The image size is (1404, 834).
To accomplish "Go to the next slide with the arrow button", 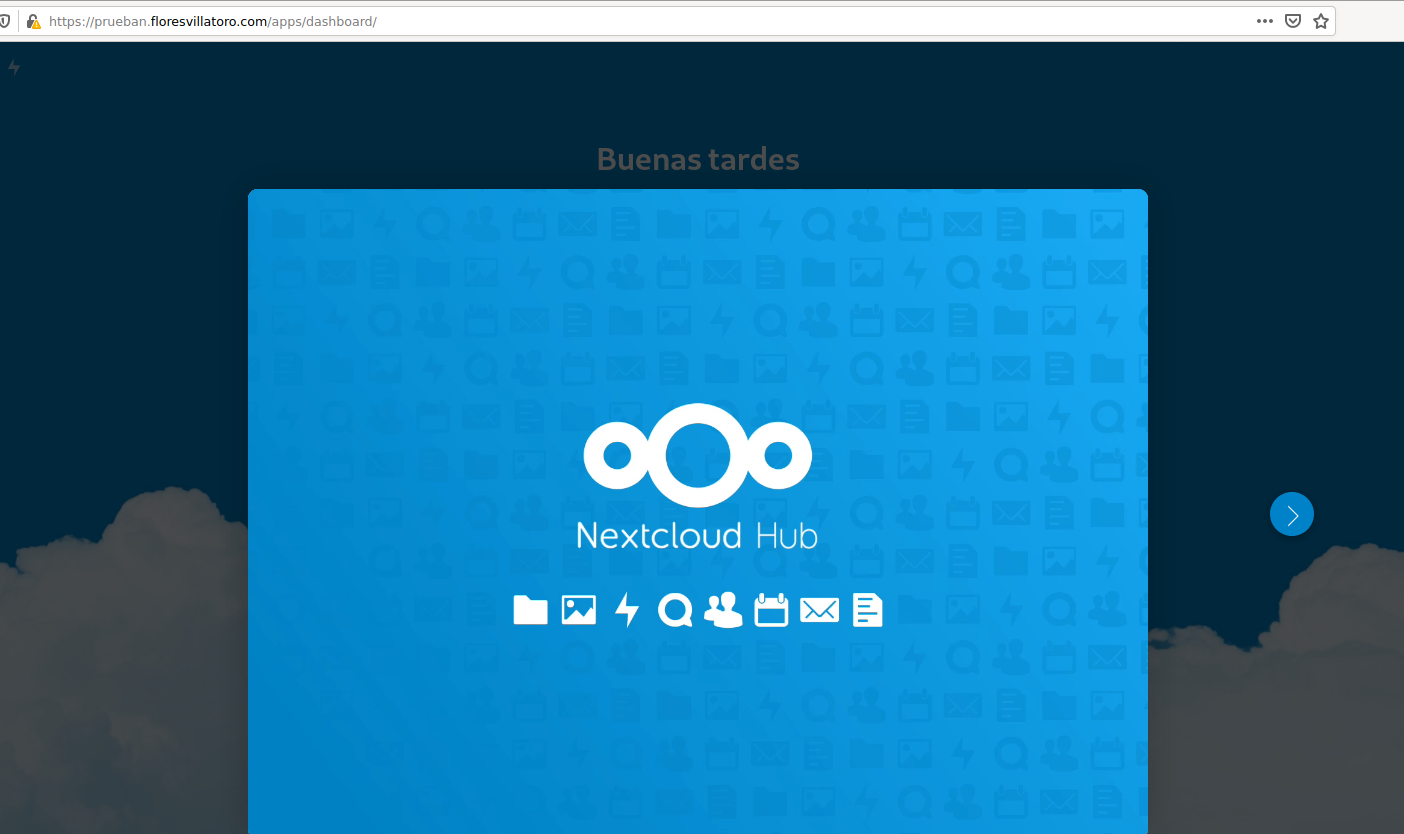I will 1291,514.
